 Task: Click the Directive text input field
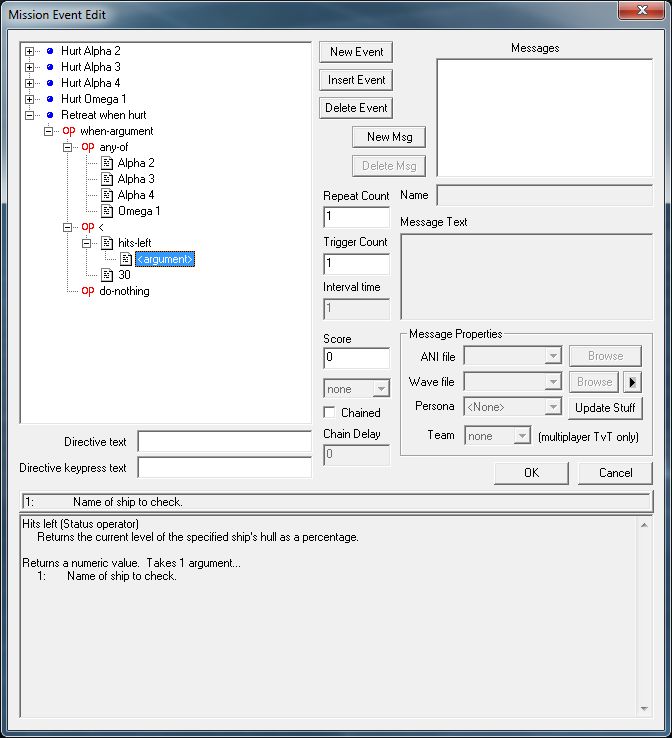tap(224, 442)
